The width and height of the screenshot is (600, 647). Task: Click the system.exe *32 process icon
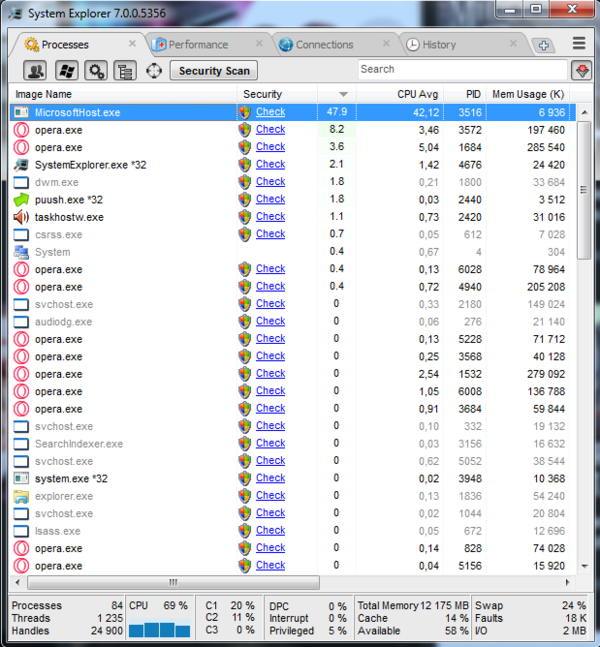tap(21, 479)
